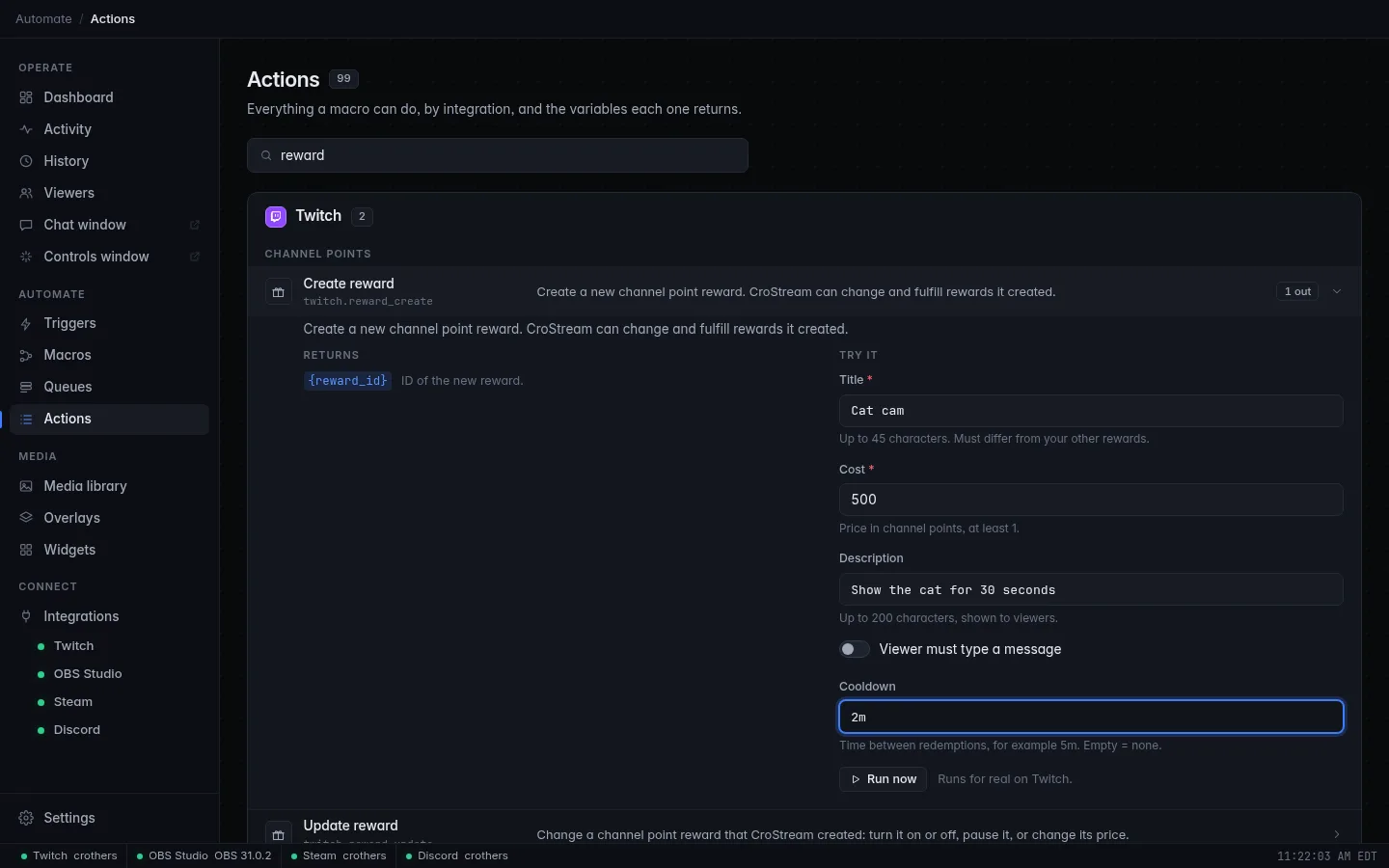Click the '1 out' badge
Viewport: 1389px width, 868px height.
tap(1297, 291)
